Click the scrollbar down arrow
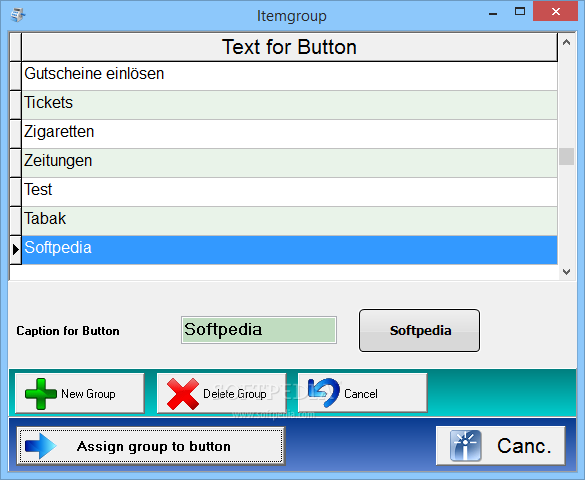The height and width of the screenshot is (480, 585). [x=566, y=272]
